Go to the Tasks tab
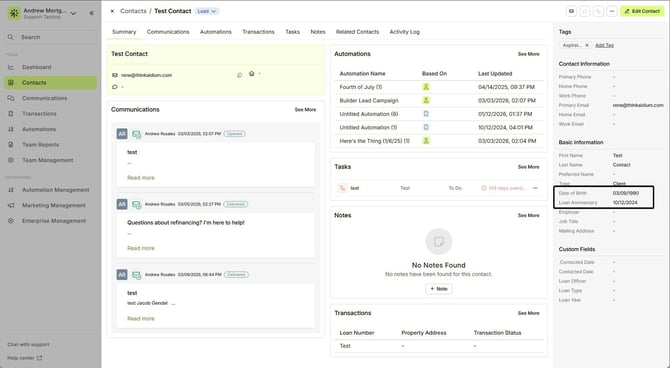The width and height of the screenshot is (670, 368). (293, 32)
